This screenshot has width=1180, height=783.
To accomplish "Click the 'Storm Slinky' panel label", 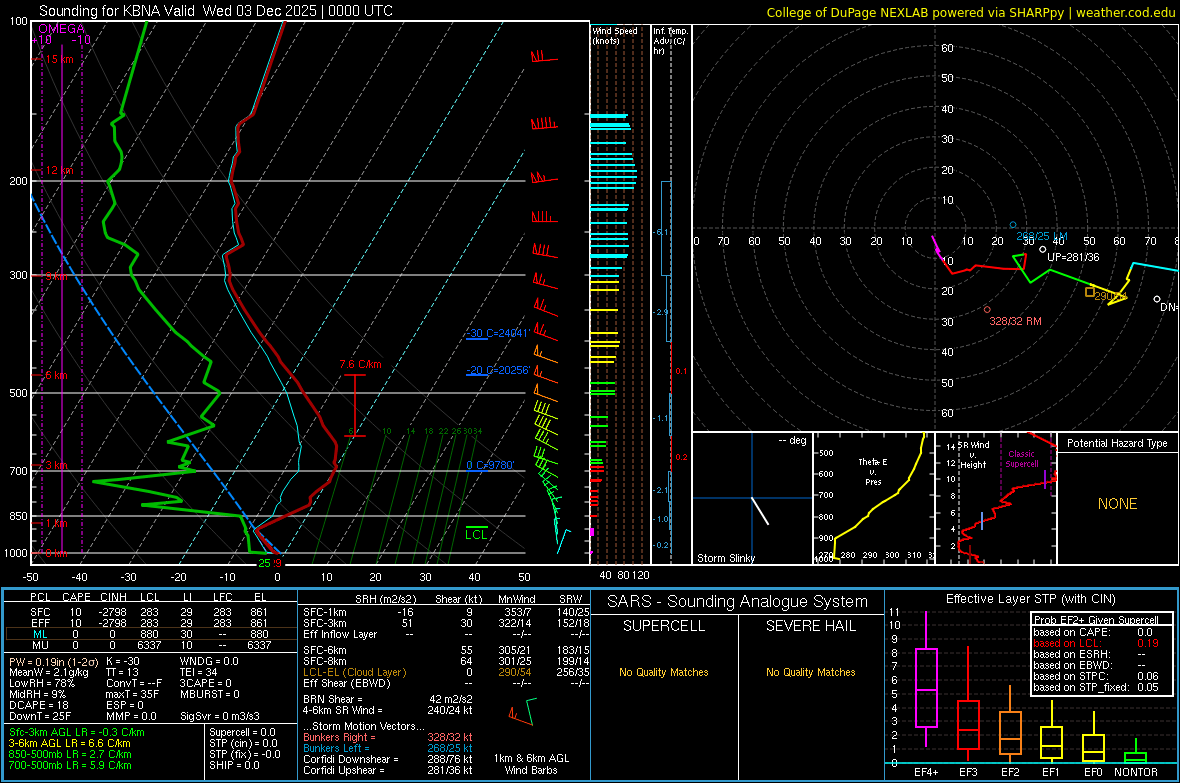I will pyautogui.click(x=725, y=558).
